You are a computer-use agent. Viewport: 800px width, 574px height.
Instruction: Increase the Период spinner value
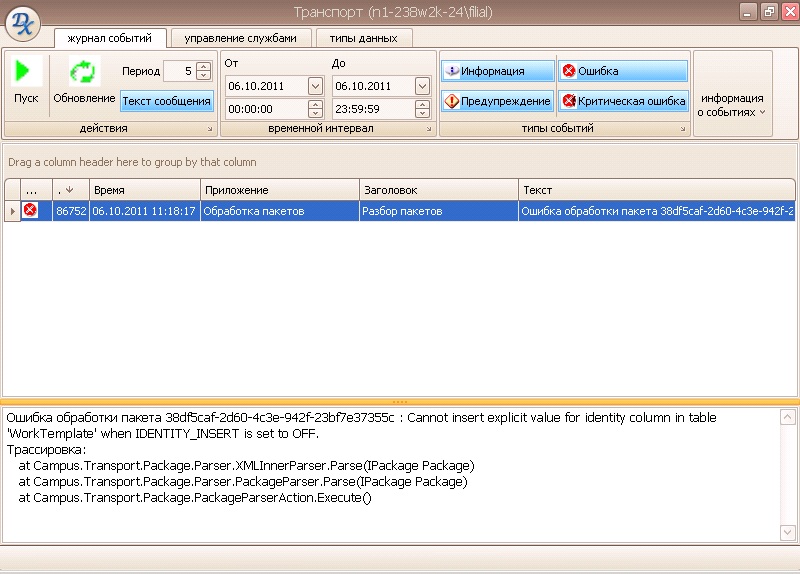coord(204,66)
